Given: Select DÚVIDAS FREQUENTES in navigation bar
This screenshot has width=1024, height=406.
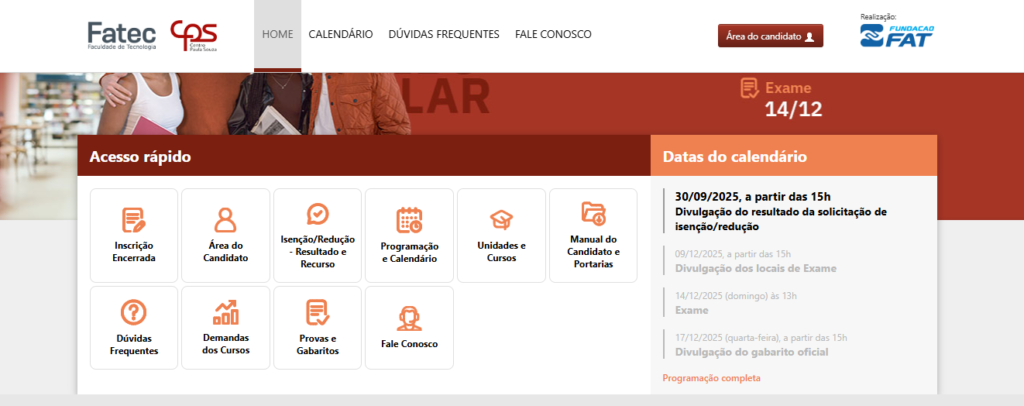Looking at the screenshot, I should click(443, 34).
